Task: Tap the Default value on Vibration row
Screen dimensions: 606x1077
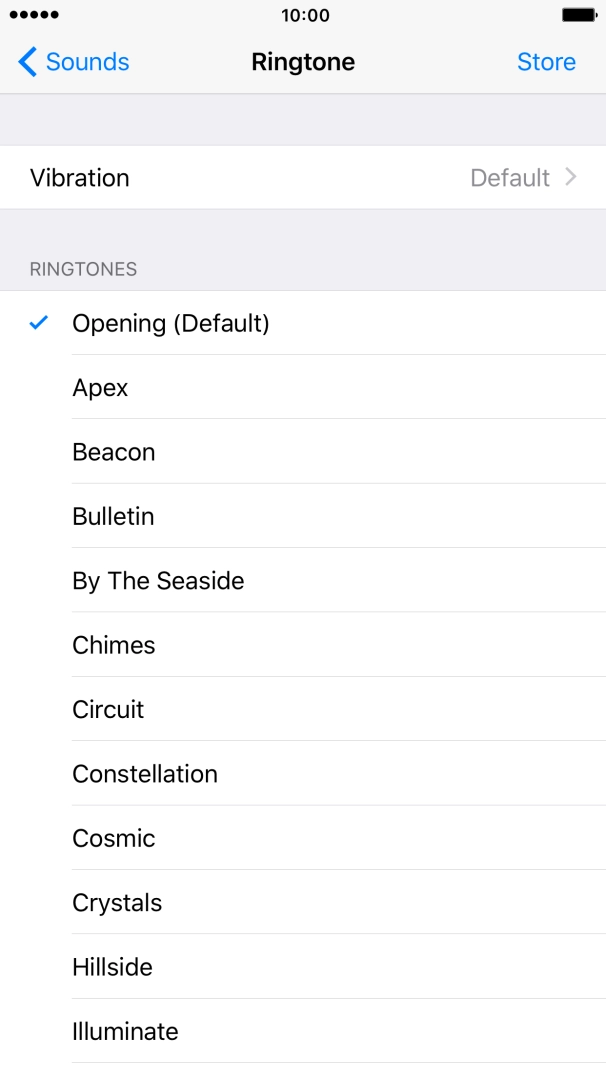Action: [x=511, y=177]
